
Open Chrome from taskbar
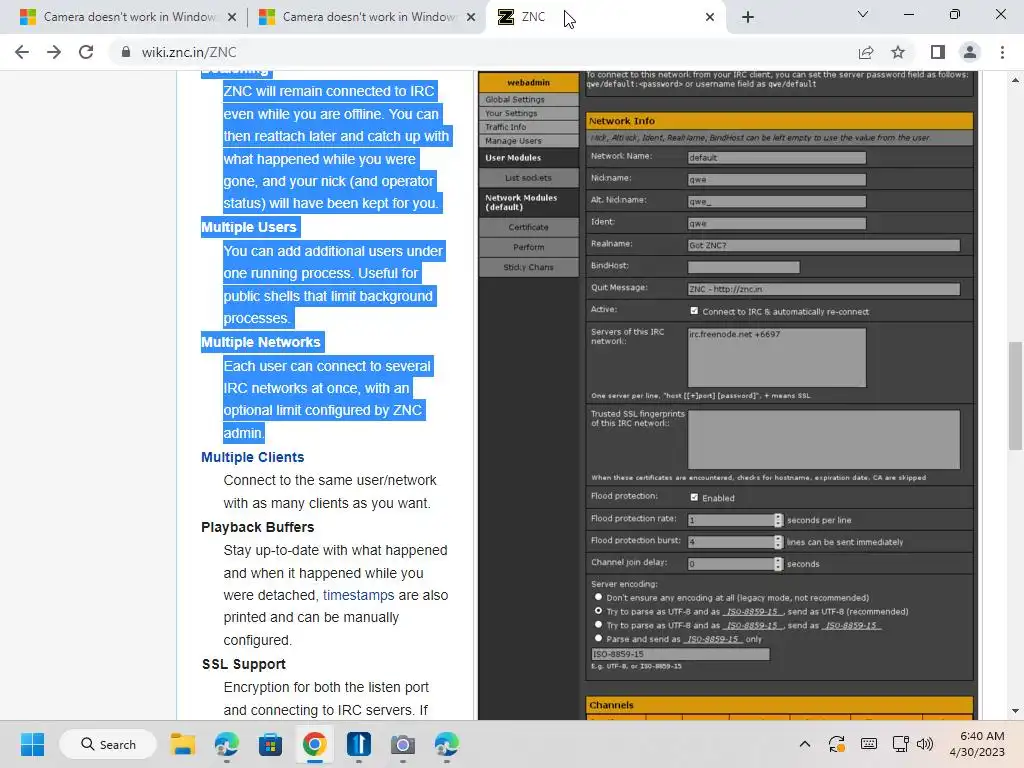tap(314, 744)
